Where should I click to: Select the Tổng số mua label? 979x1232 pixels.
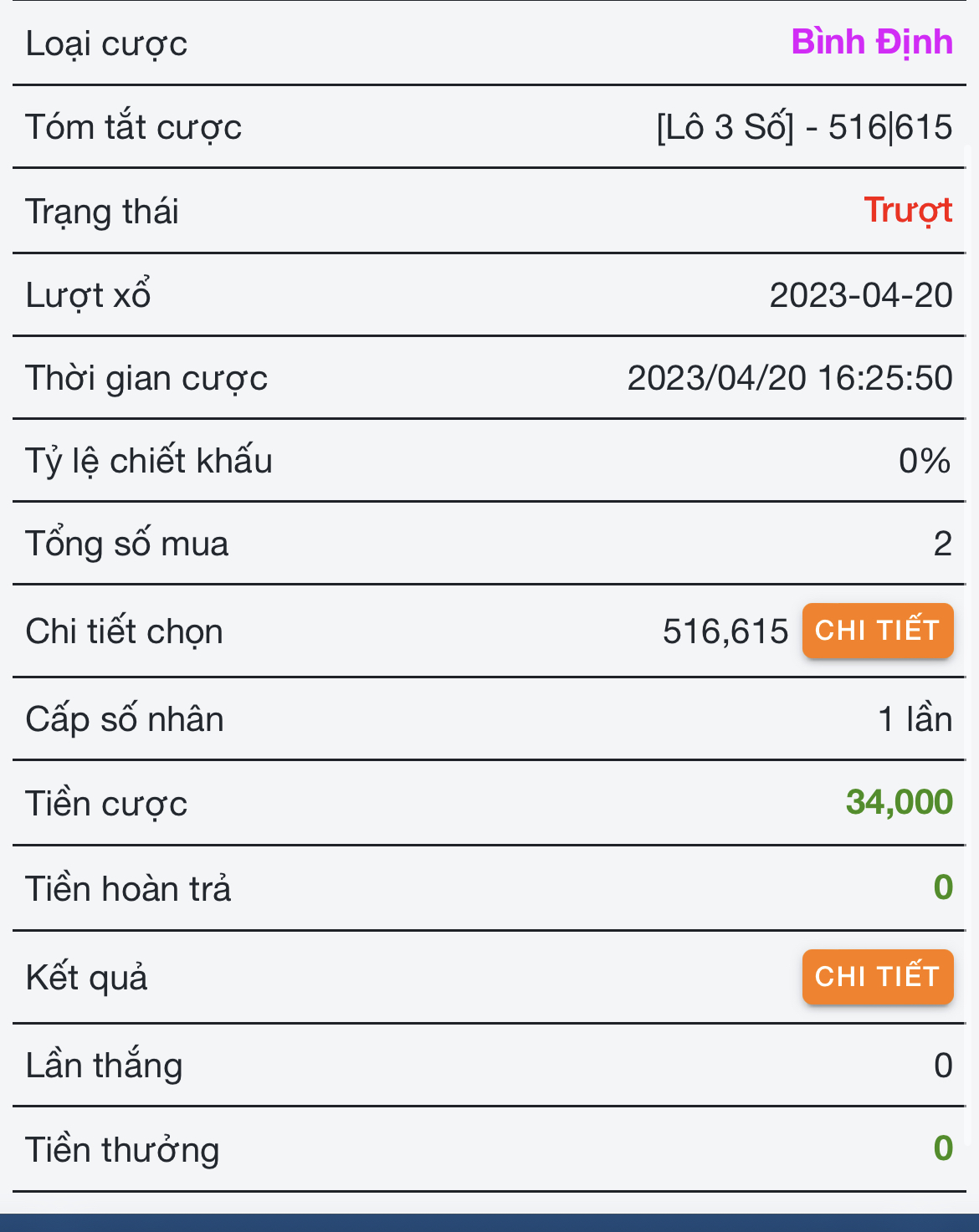click(126, 544)
